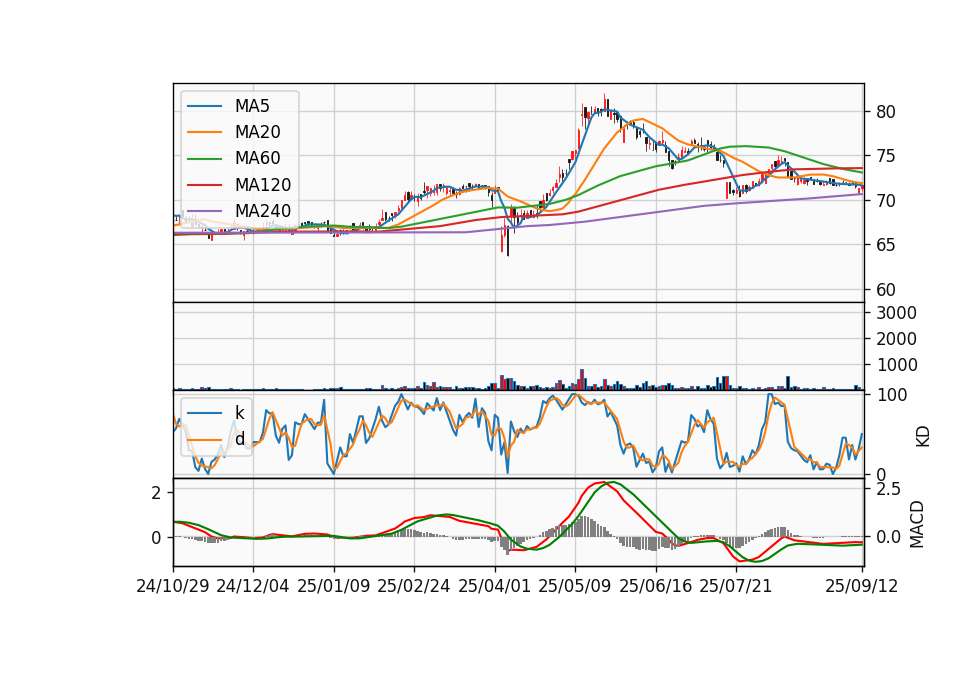
Task: Click the price axis value 70
Action: tap(885, 201)
